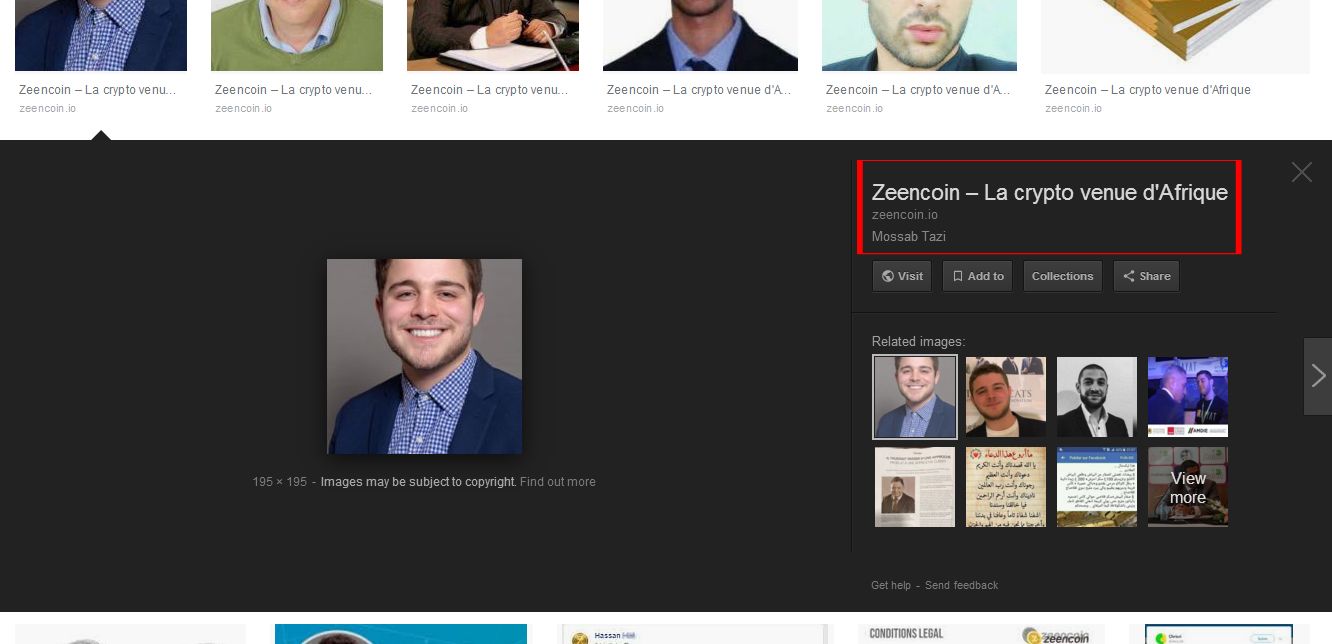This screenshot has height=644, width=1332.
Task: Open the top-row result showing a golden book
Action: [x=1175, y=36]
